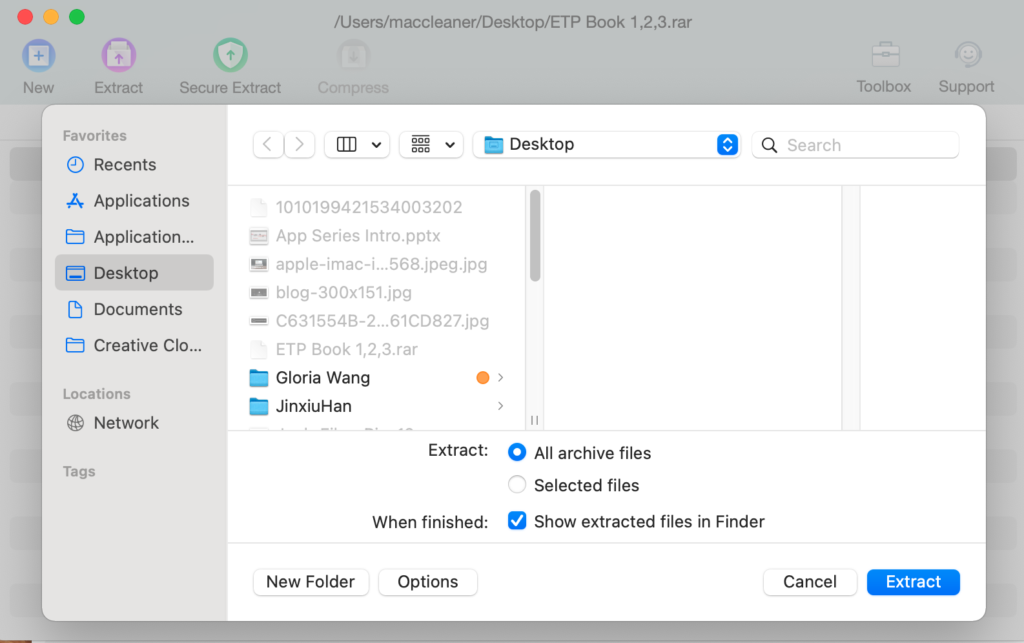Open the Toolbox icon

point(884,56)
